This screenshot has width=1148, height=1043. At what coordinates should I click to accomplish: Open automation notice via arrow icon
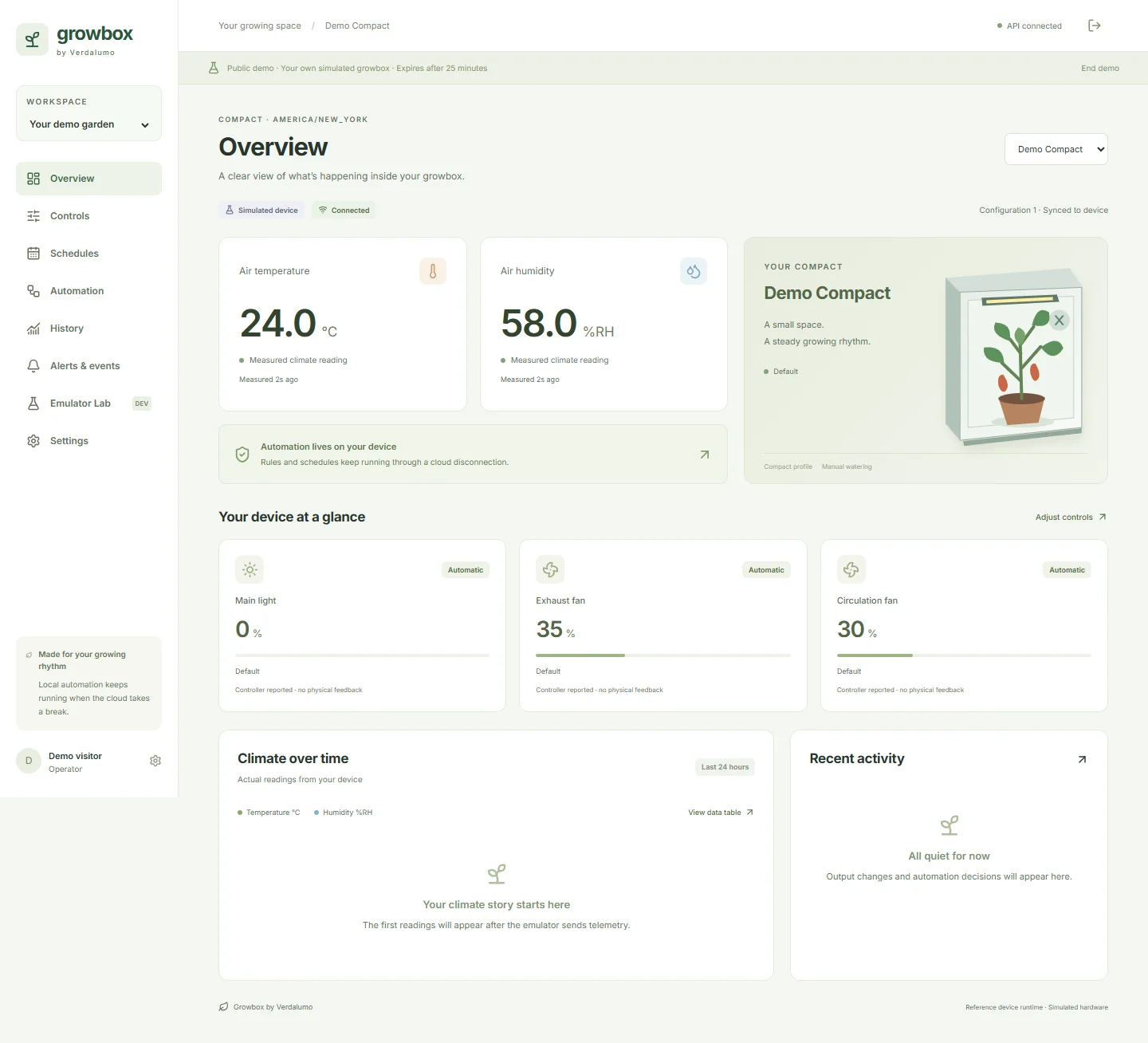[705, 455]
